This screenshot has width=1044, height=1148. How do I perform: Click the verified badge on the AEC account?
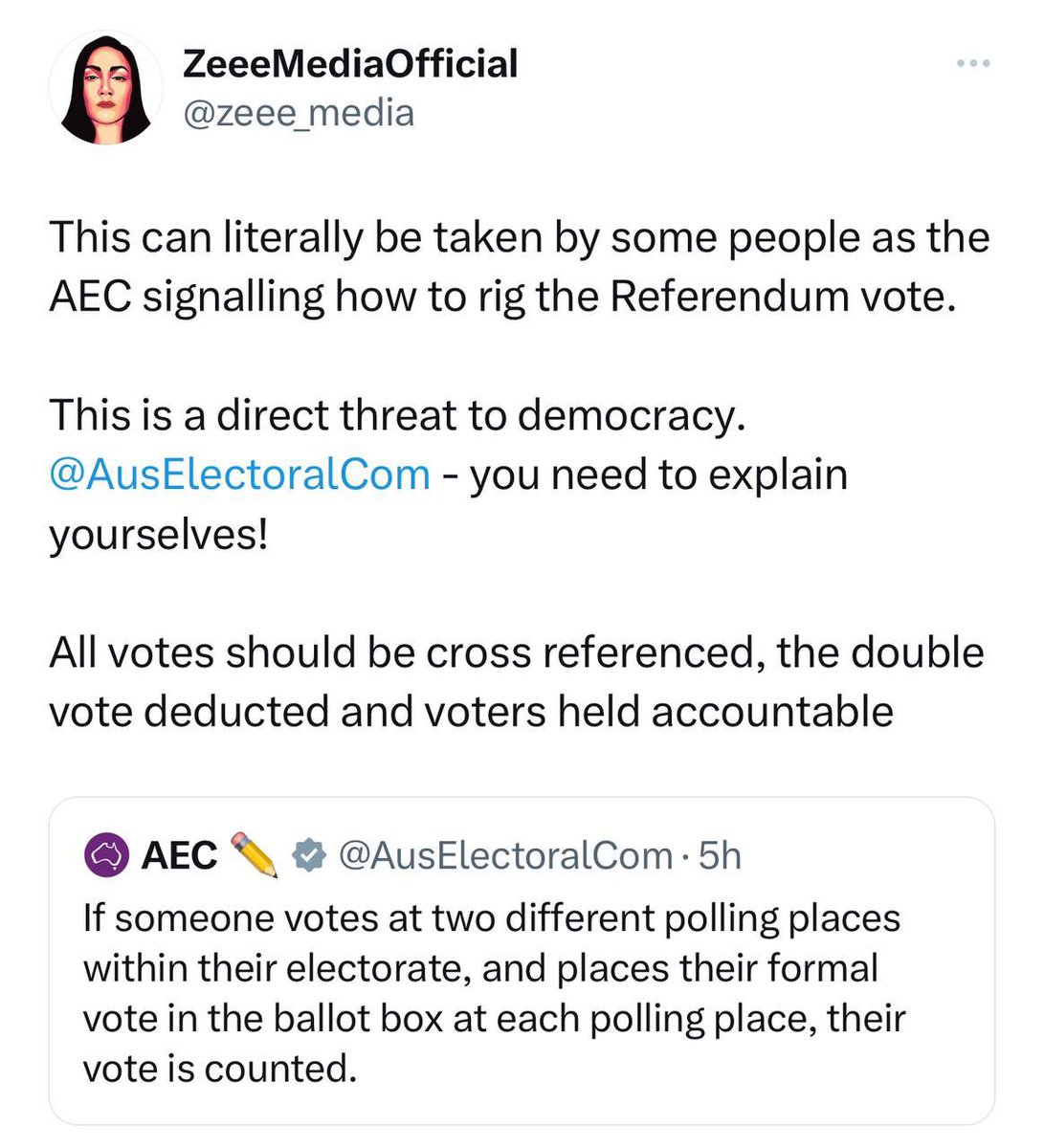309,855
